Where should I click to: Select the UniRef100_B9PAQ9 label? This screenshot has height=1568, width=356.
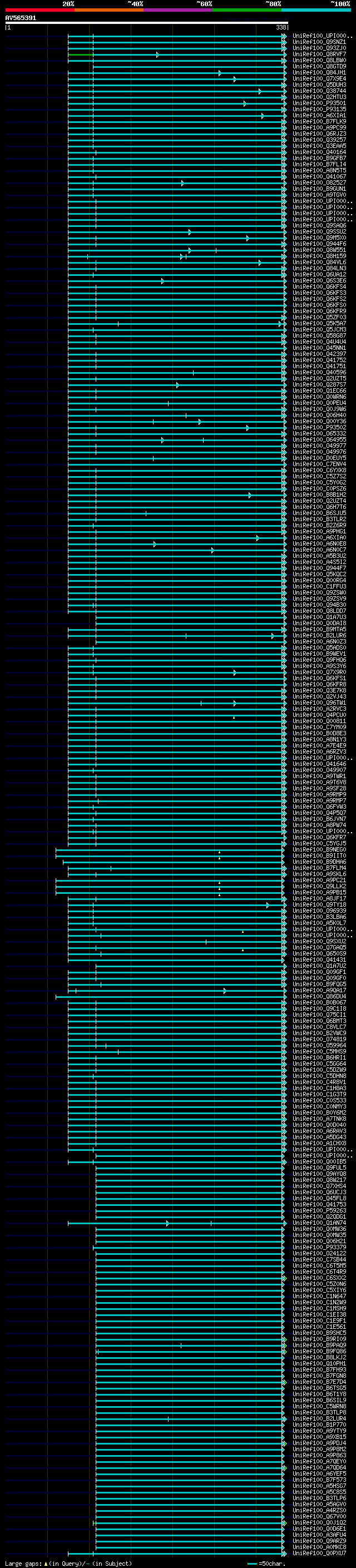[319, 1345]
